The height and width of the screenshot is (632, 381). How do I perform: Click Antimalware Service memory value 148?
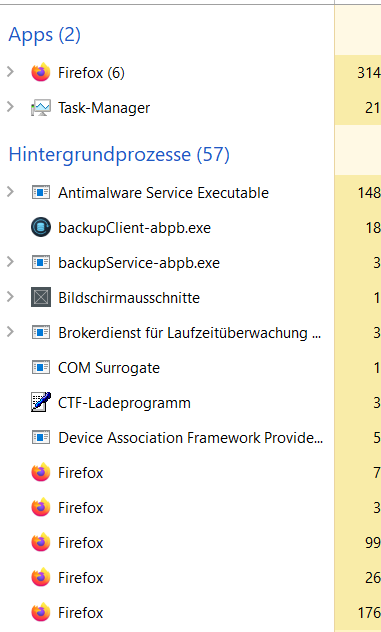[369, 192]
